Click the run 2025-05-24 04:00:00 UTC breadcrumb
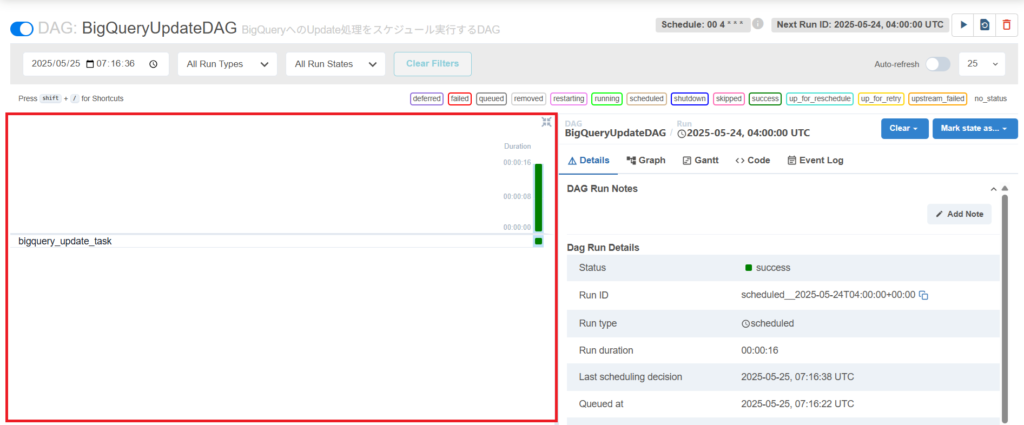This screenshot has width=1024, height=425. pos(743,133)
